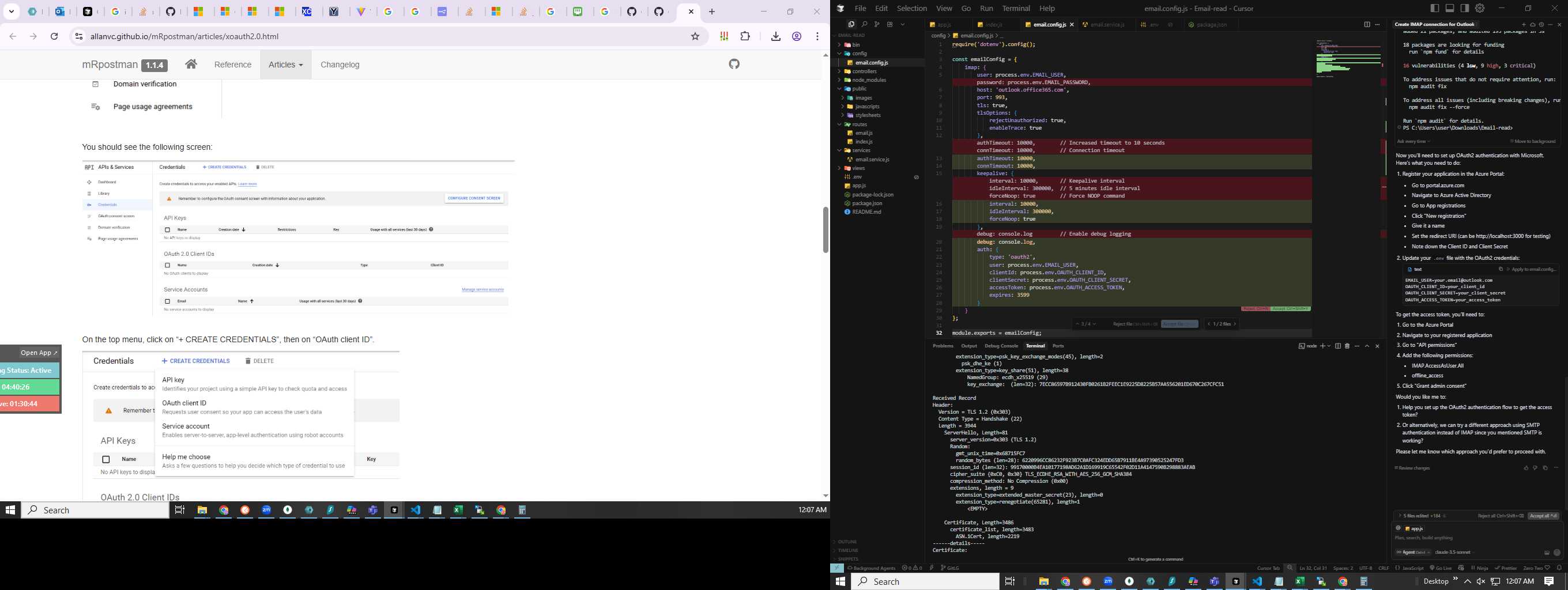Split the editor right in Cursor
The width and height of the screenshot is (1568, 590).
click(x=1367, y=24)
